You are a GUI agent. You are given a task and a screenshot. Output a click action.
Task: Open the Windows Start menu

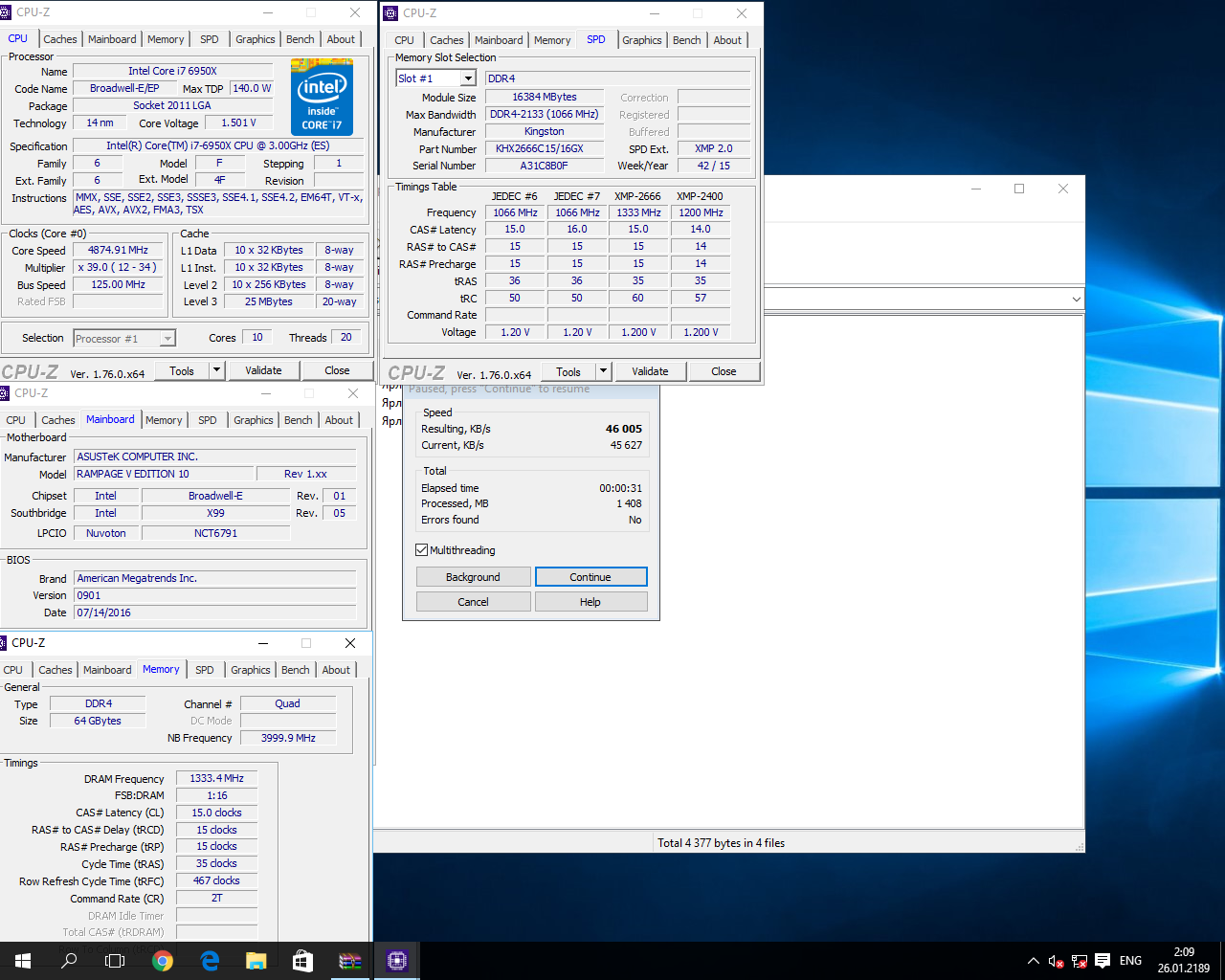coord(23,961)
